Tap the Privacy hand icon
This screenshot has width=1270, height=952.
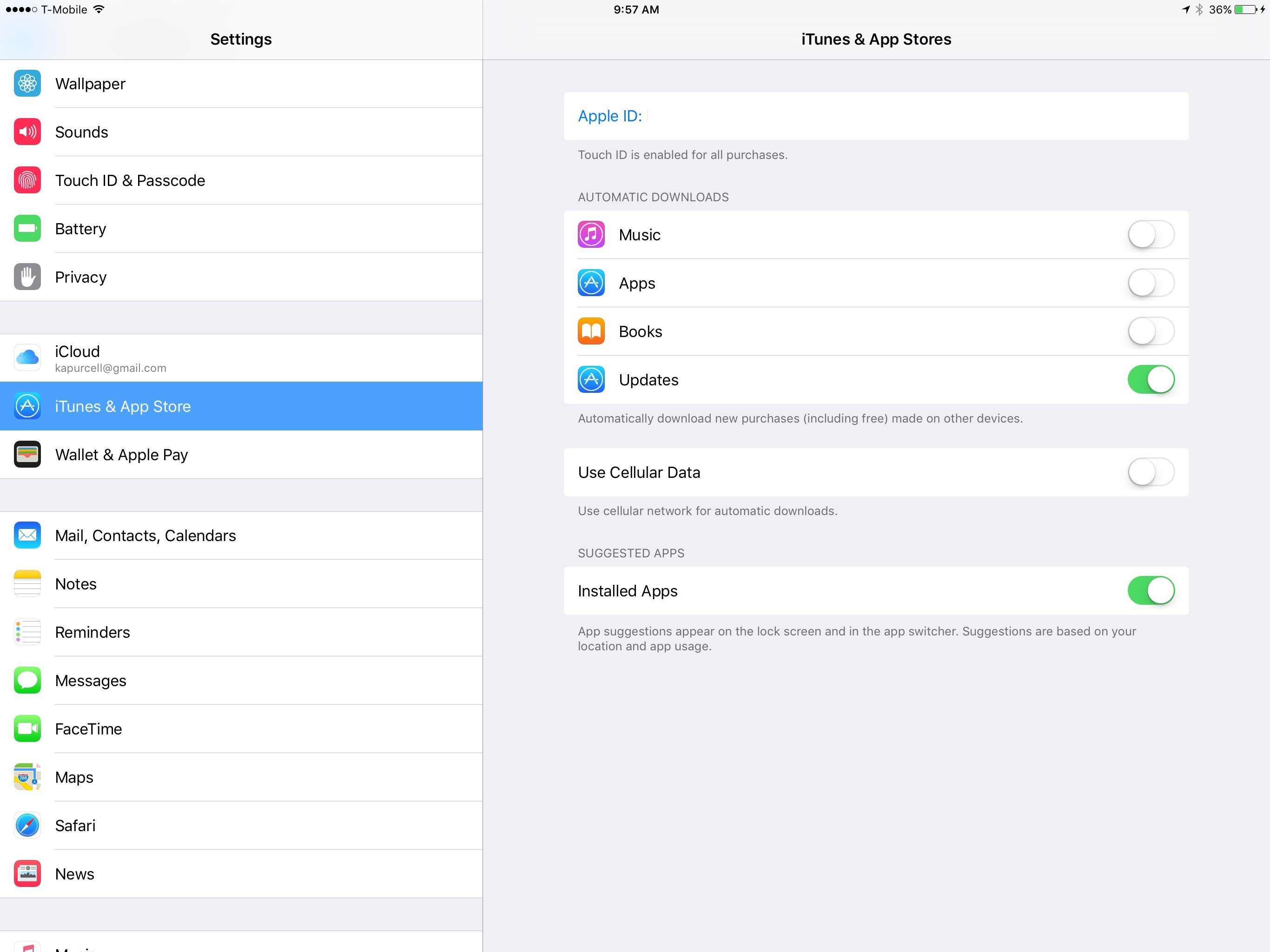click(27, 277)
